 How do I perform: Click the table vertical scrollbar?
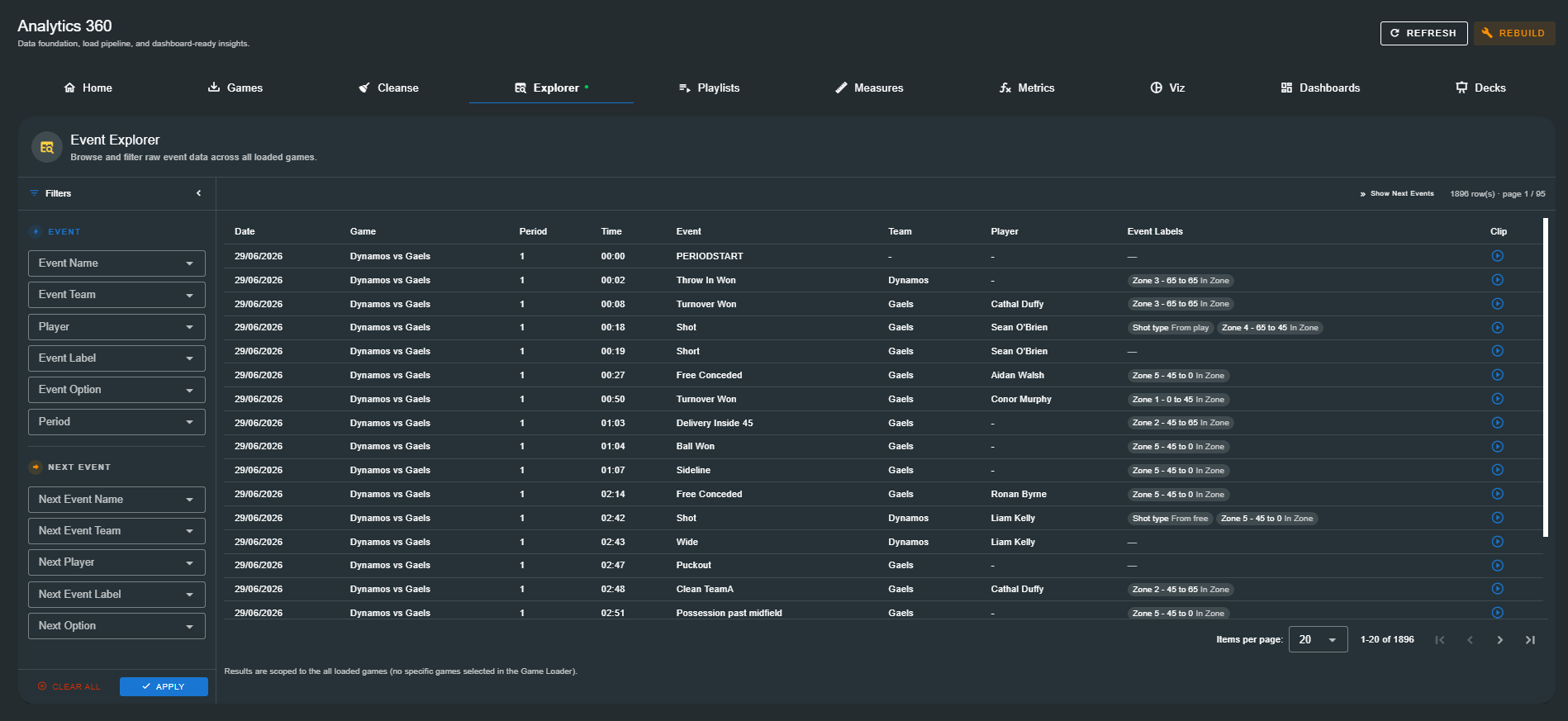(1545, 377)
